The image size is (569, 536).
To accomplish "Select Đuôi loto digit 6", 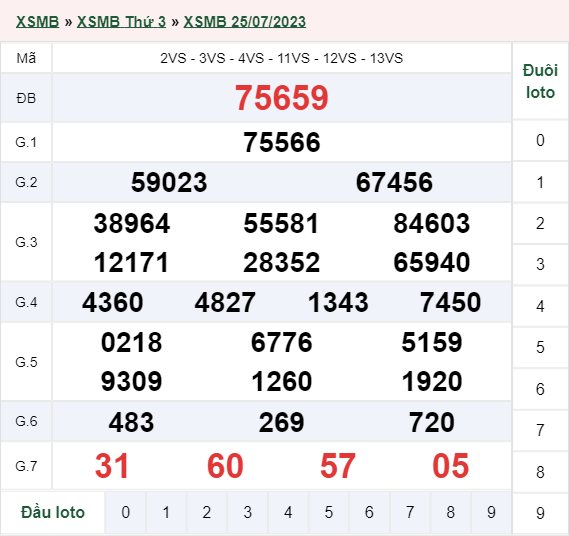I will click(x=540, y=389).
